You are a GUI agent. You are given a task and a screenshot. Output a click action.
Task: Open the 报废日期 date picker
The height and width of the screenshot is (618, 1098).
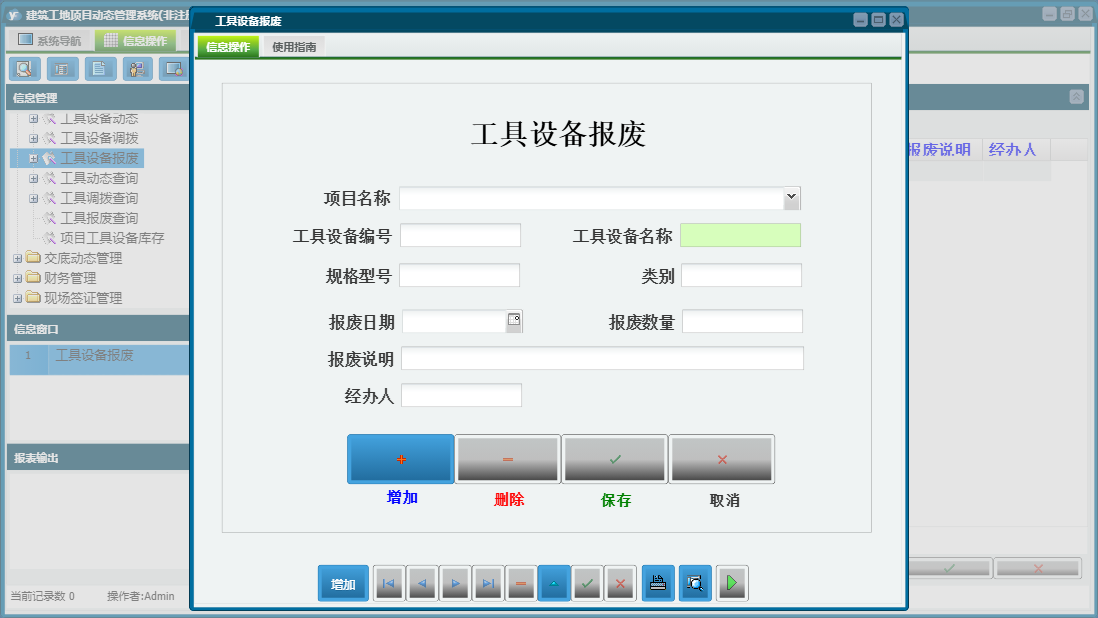coord(515,318)
